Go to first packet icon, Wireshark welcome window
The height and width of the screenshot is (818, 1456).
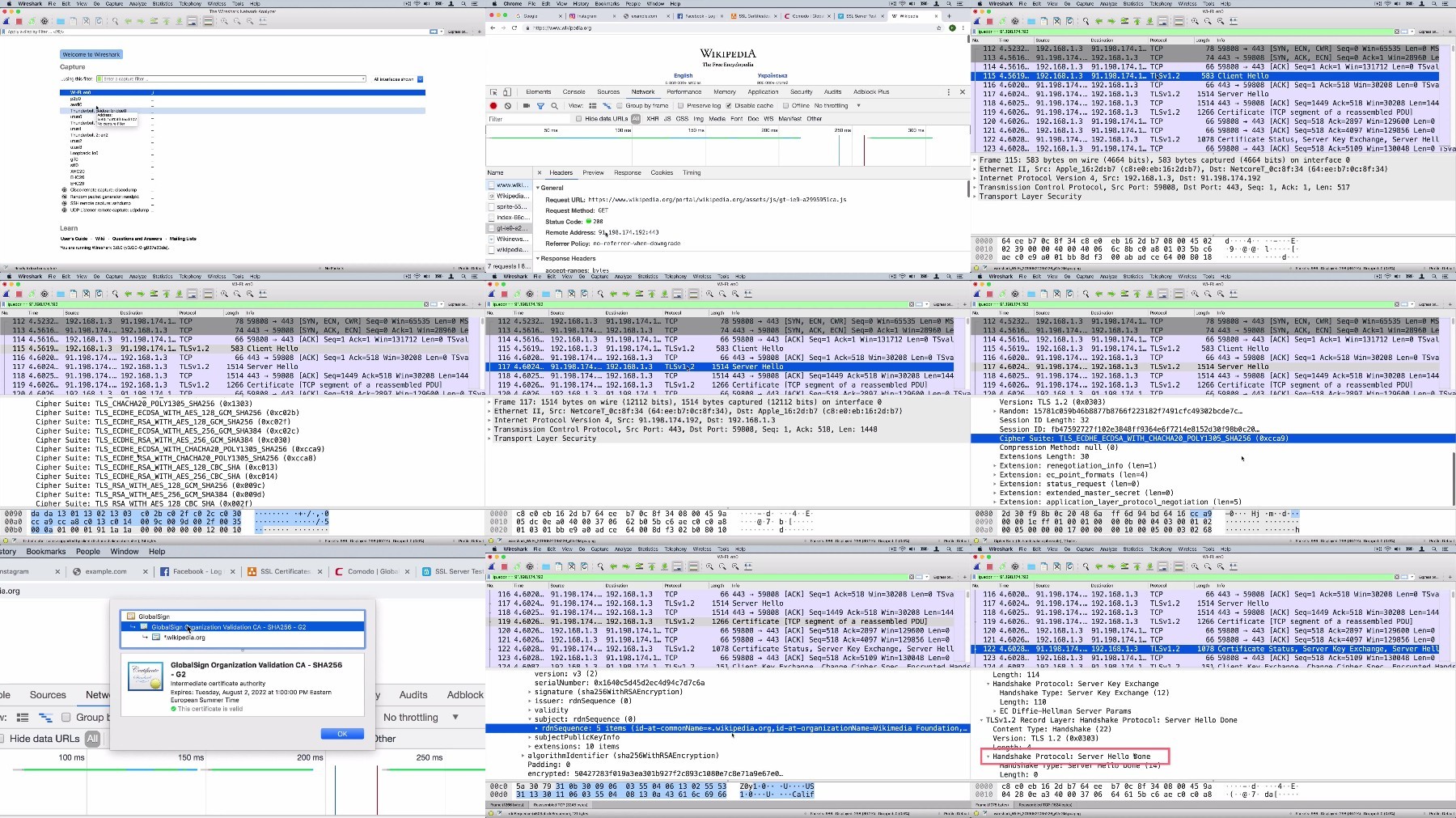(x=167, y=21)
